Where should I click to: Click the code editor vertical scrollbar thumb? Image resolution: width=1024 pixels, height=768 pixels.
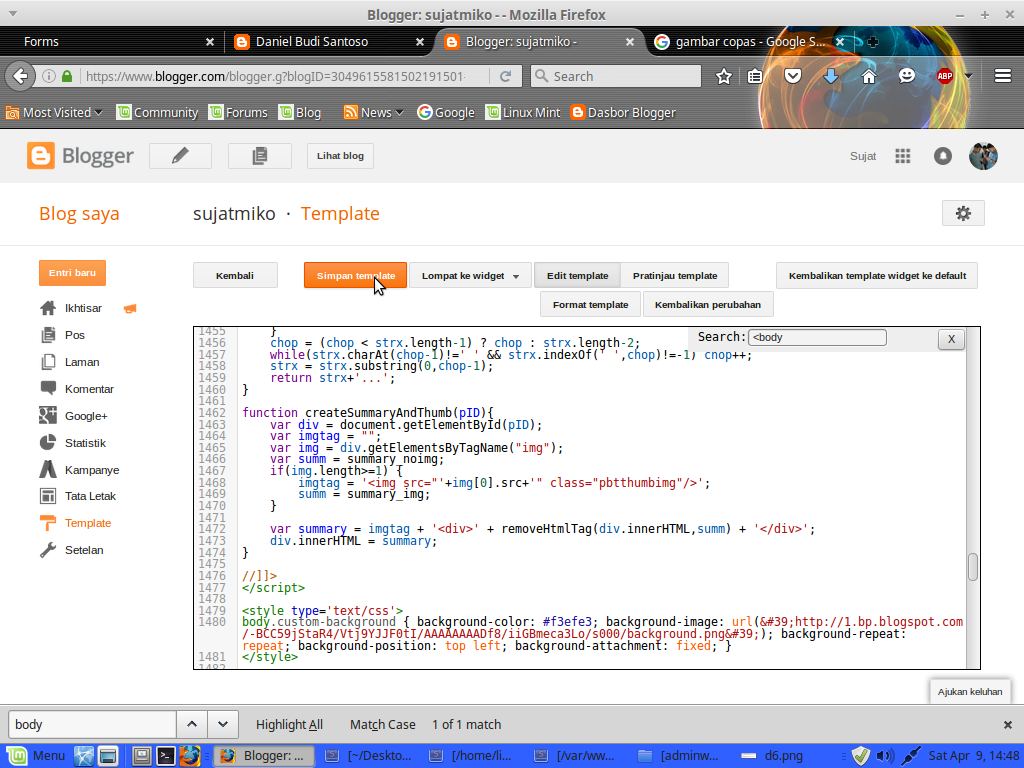coord(972,567)
